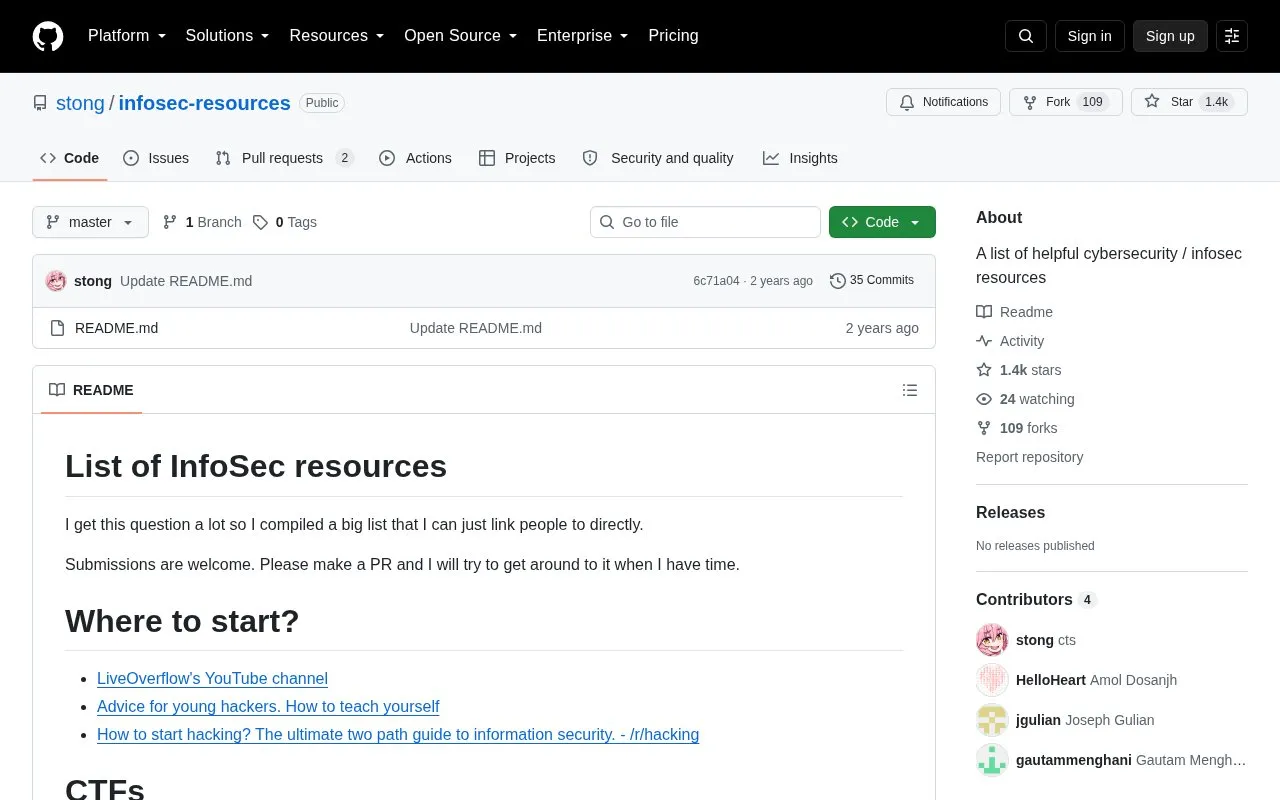This screenshot has height=800, width=1280.
Task: Open HelloHeart contributor avatar
Action: [x=992, y=680]
